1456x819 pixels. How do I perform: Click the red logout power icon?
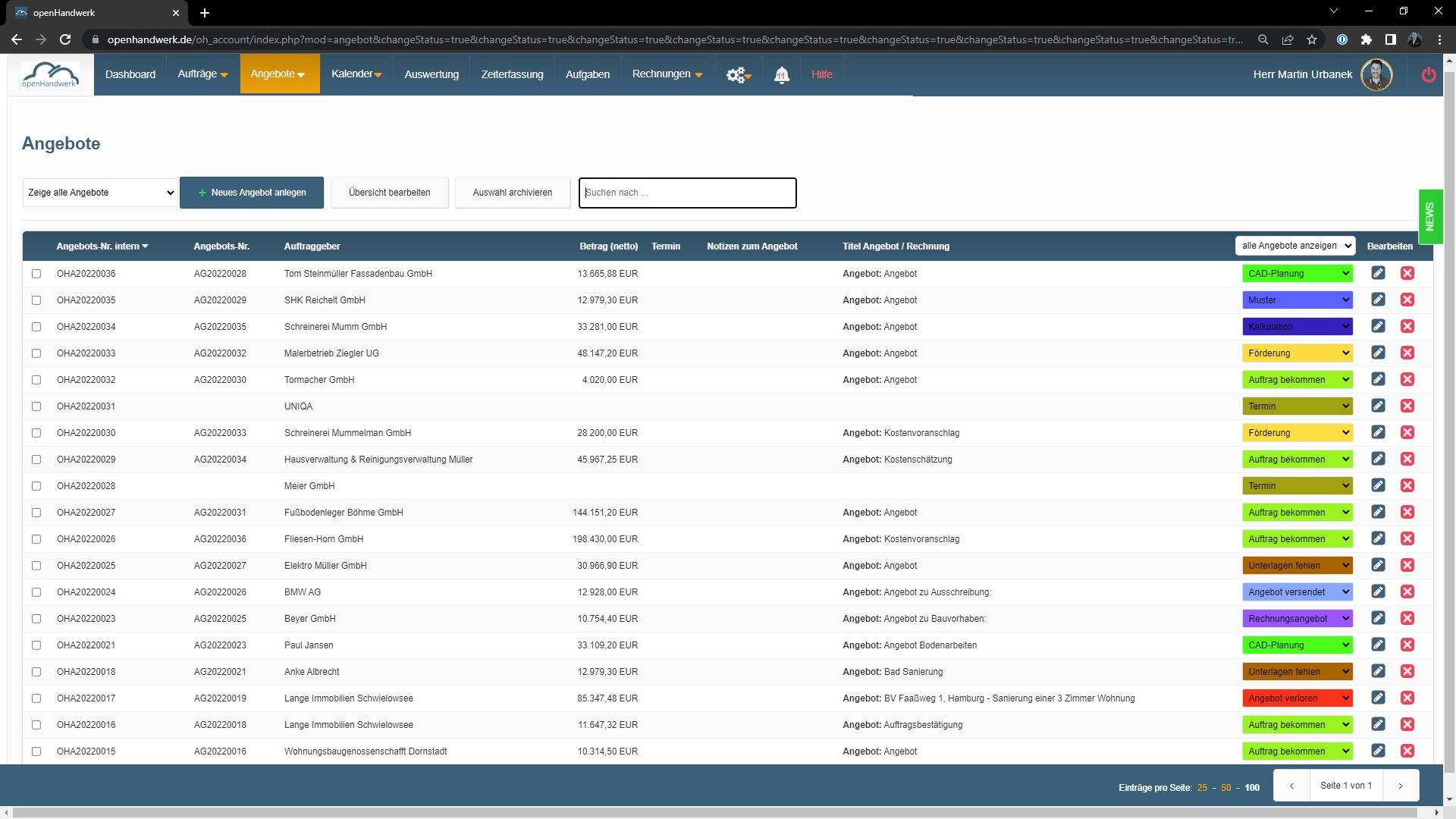coord(1428,74)
